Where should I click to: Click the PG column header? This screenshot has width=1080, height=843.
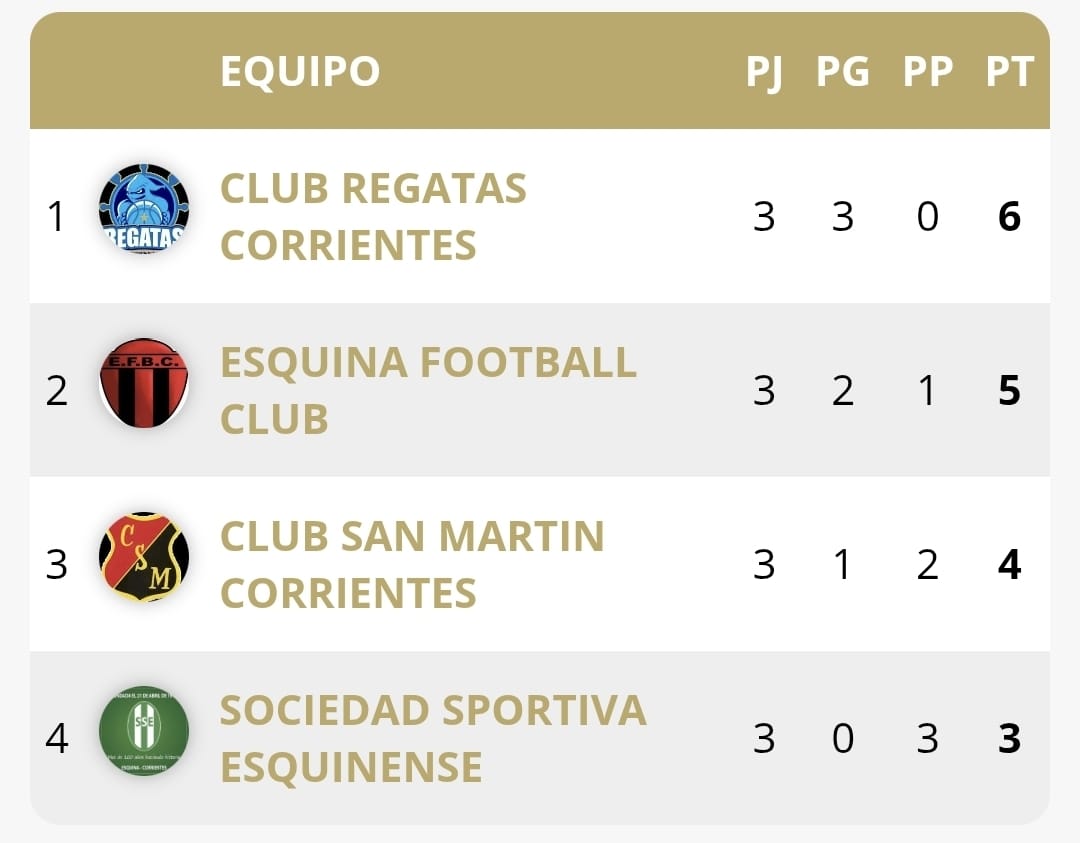pos(843,72)
